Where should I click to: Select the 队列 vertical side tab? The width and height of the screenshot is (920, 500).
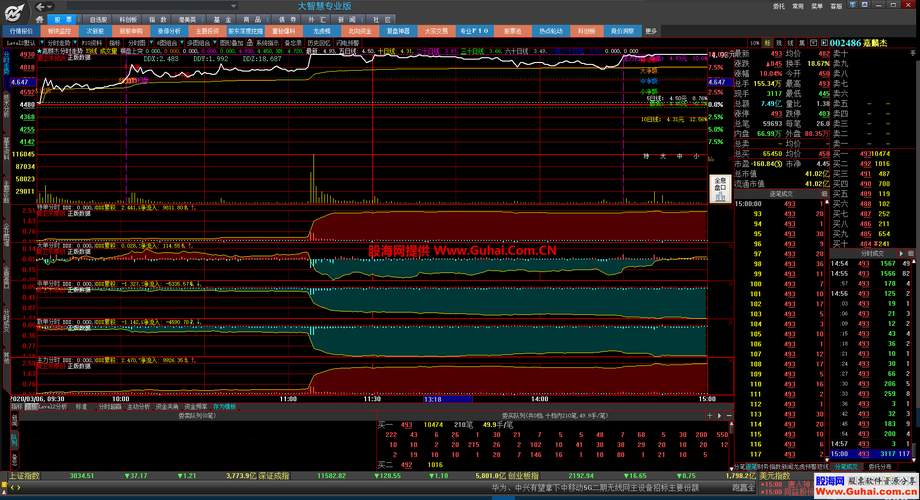14,440
